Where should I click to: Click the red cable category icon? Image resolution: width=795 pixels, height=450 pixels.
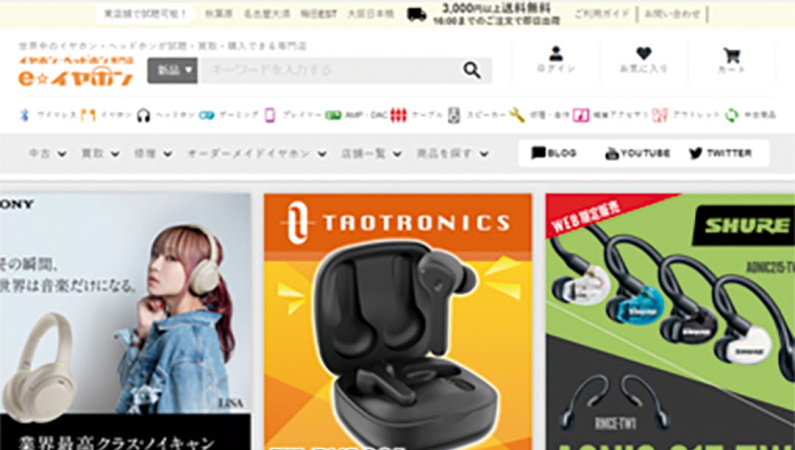(399, 116)
